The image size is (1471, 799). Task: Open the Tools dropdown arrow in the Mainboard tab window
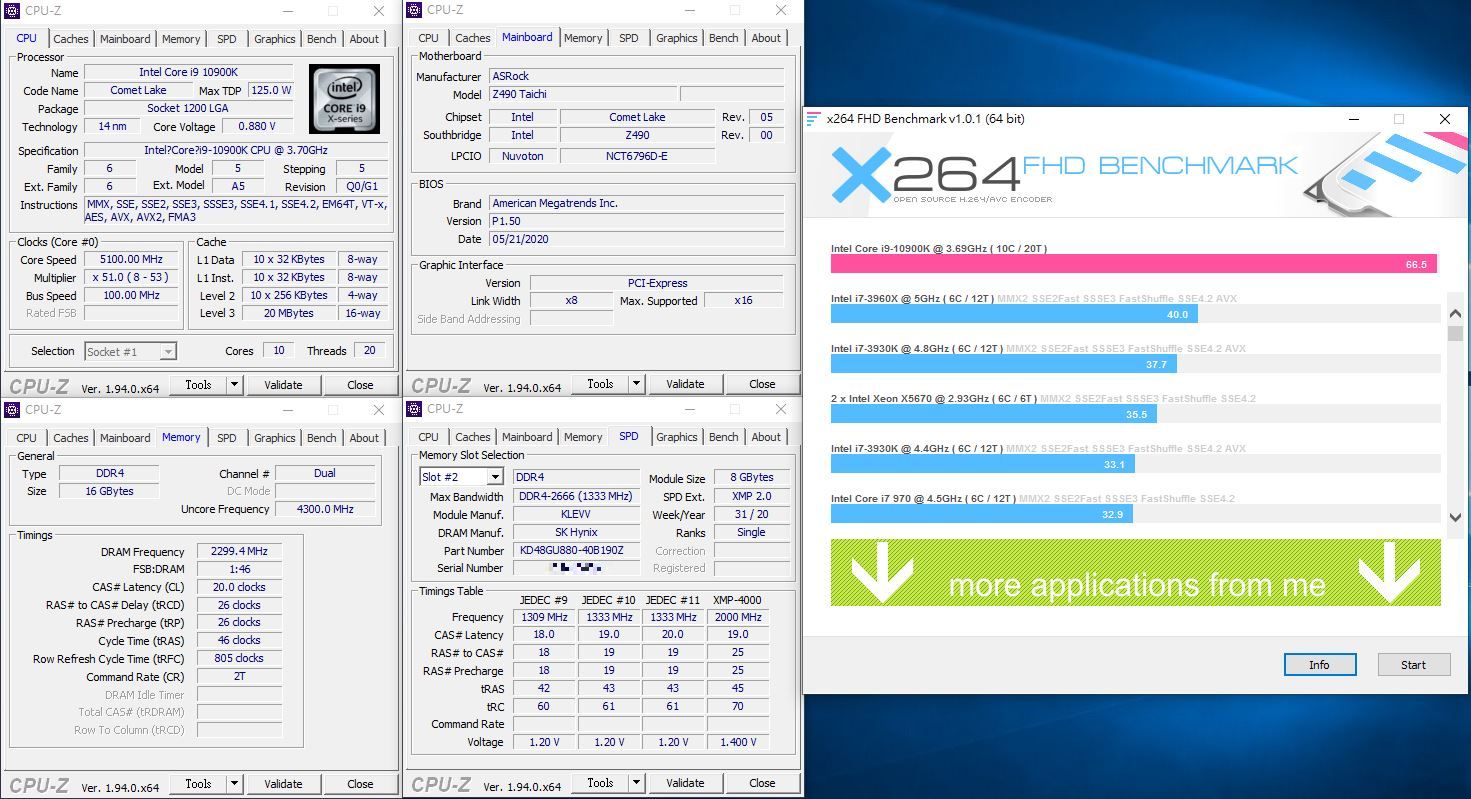(636, 384)
